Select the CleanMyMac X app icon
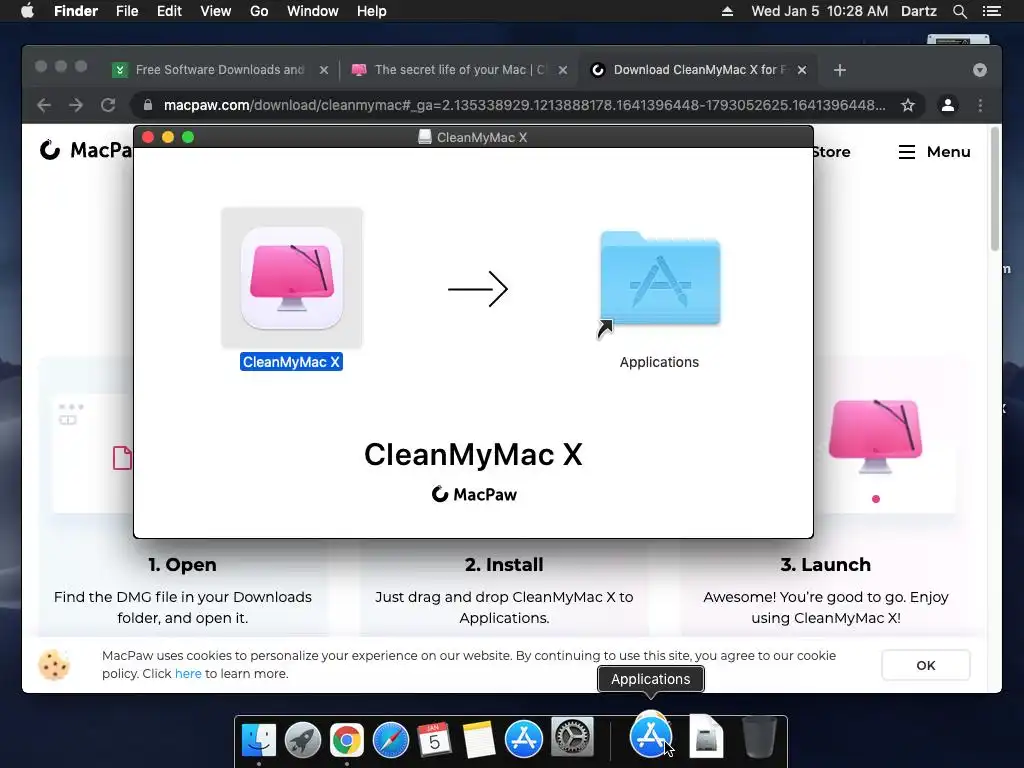 click(x=292, y=278)
